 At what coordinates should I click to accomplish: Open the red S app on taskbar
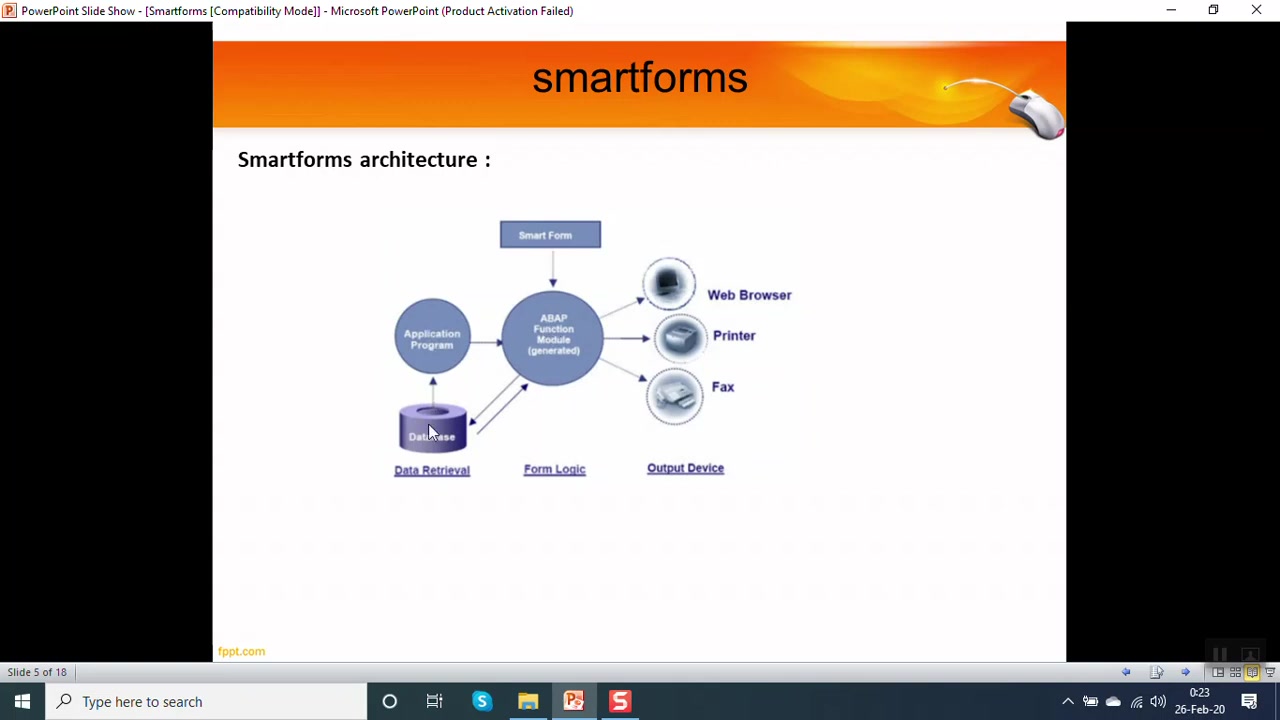[x=620, y=701]
